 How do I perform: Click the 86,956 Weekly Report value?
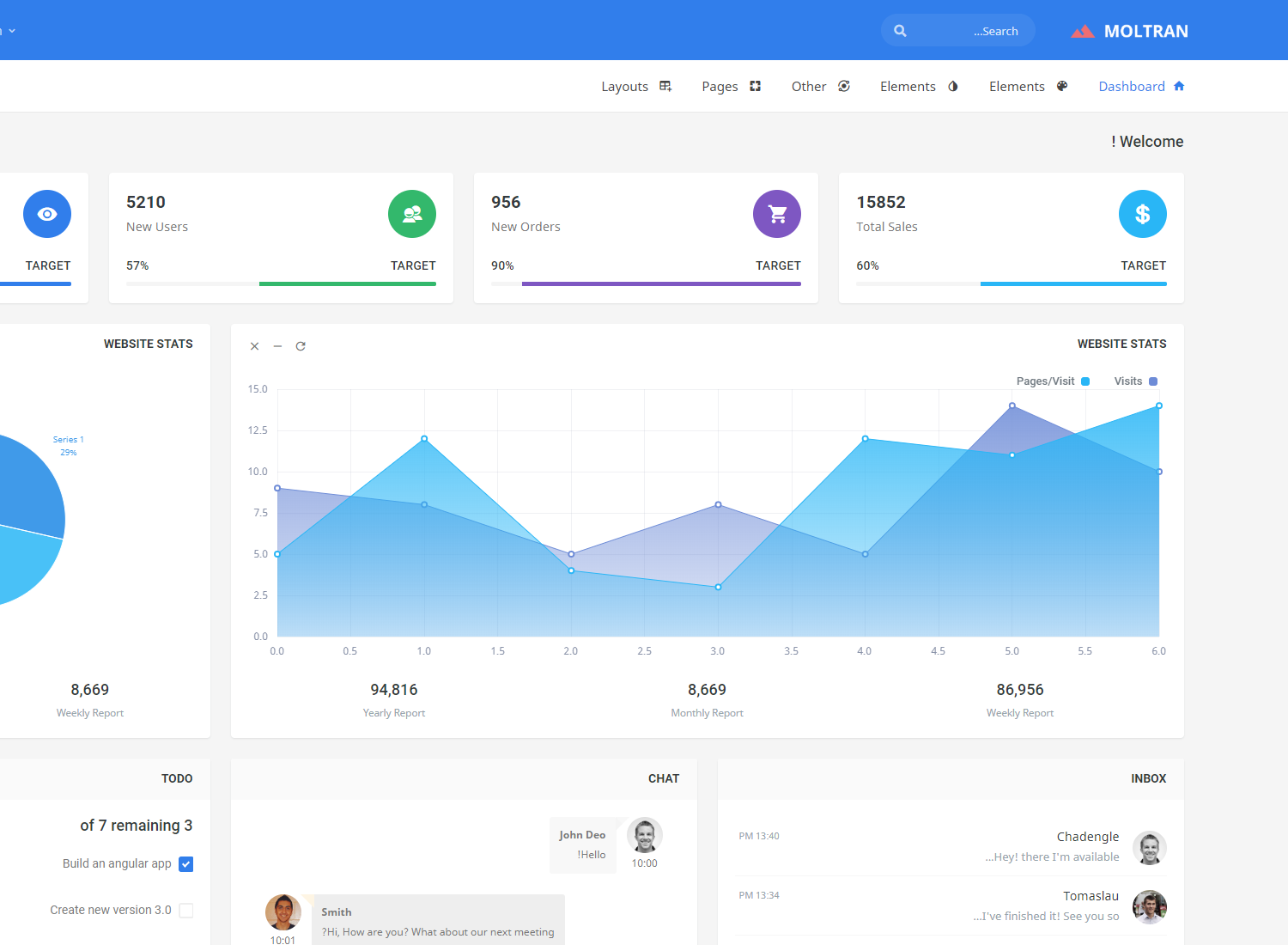(1020, 690)
